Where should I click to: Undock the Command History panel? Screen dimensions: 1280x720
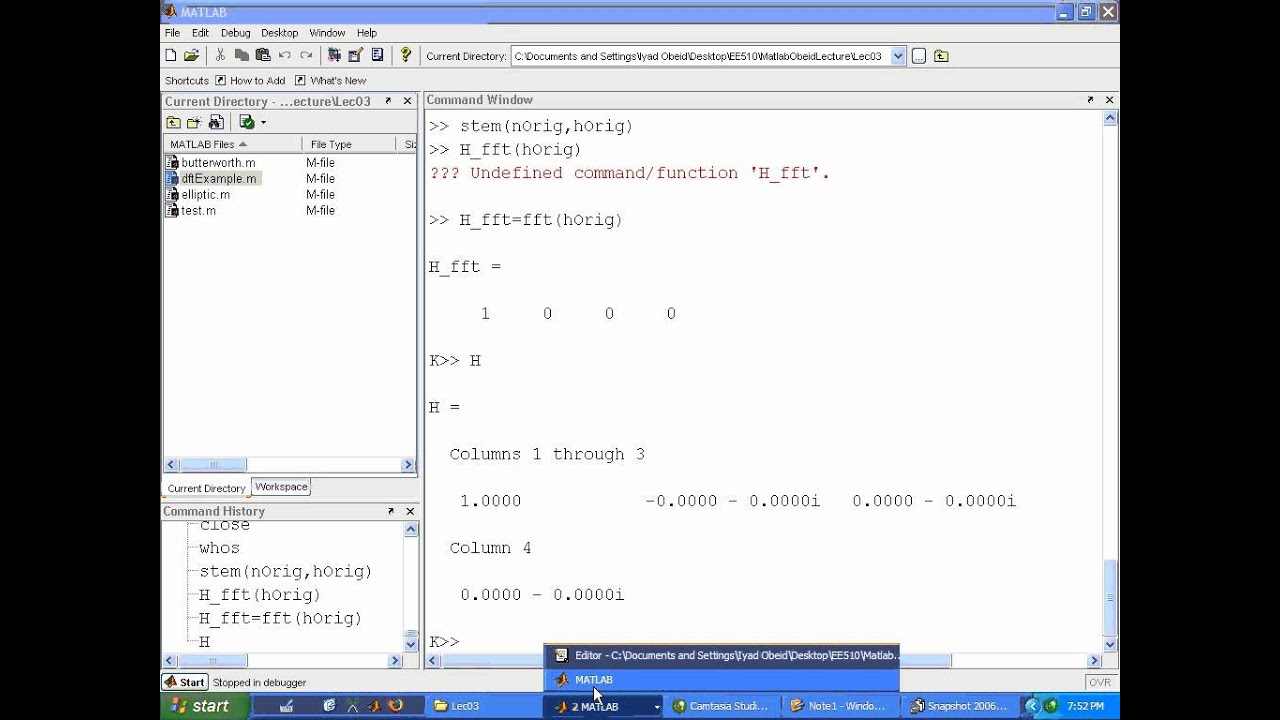click(390, 511)
